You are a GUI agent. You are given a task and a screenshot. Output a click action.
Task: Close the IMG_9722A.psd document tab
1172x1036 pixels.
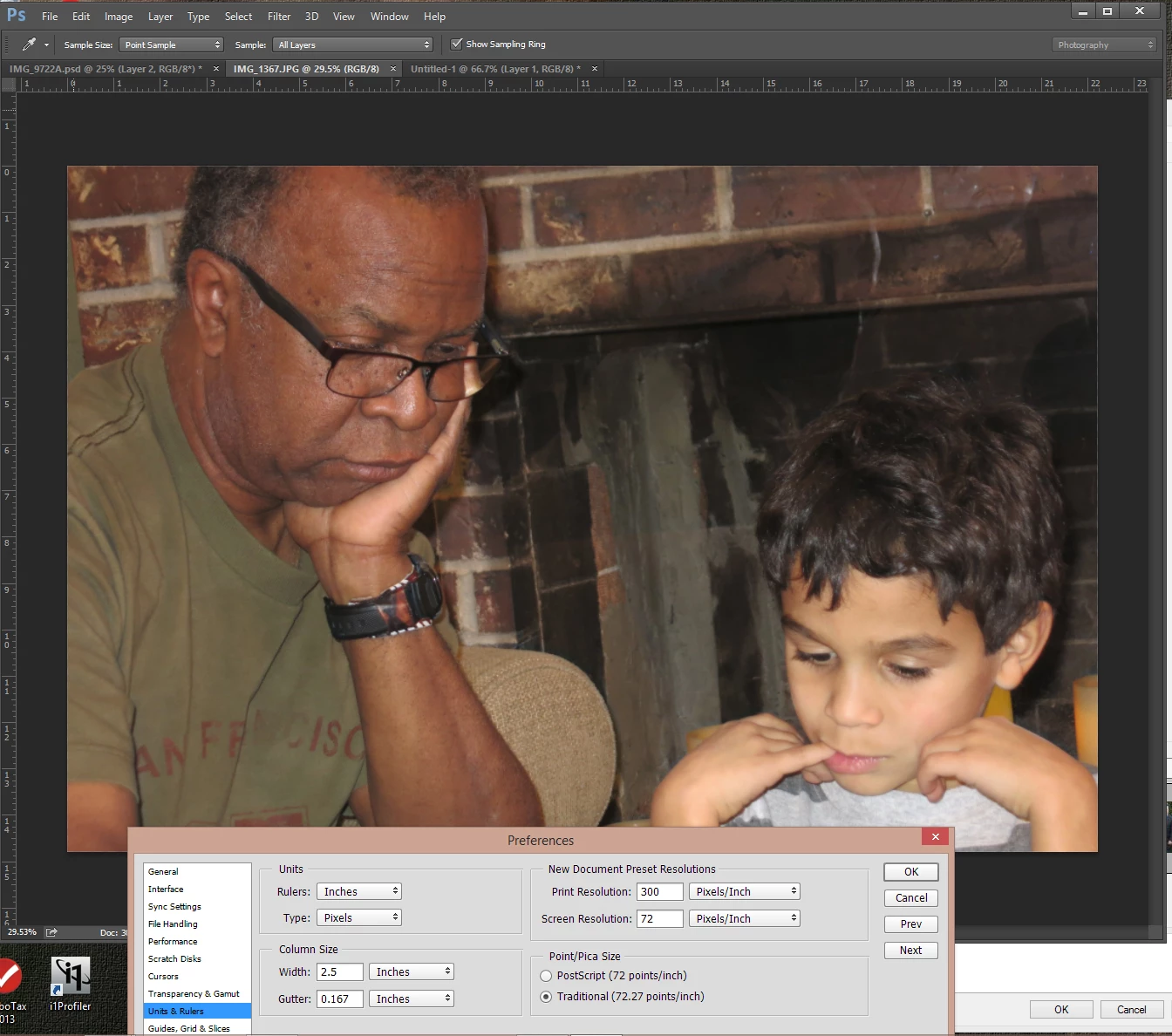point(216,69)
